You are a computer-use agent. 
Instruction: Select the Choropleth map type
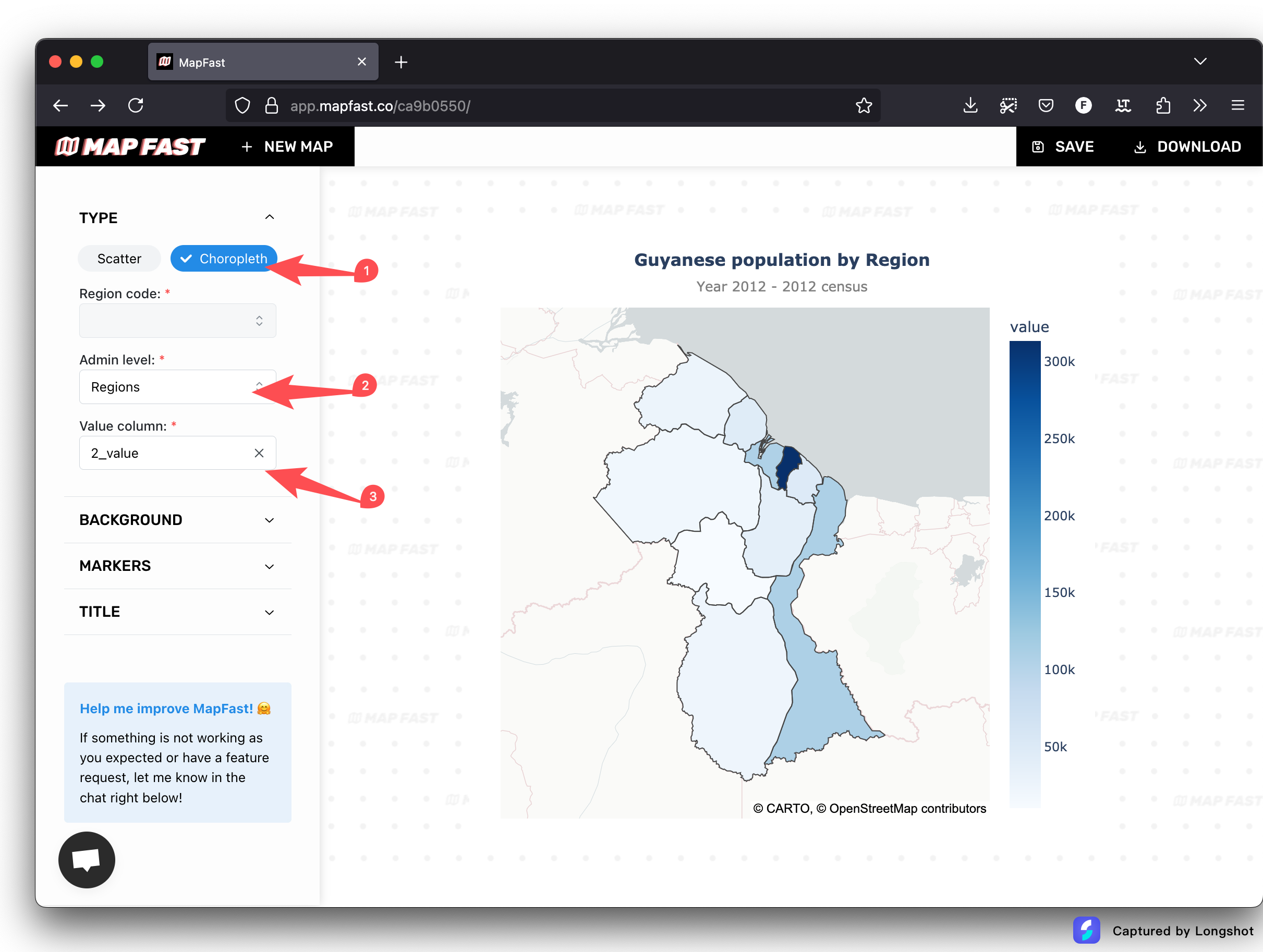coord(224,259)
